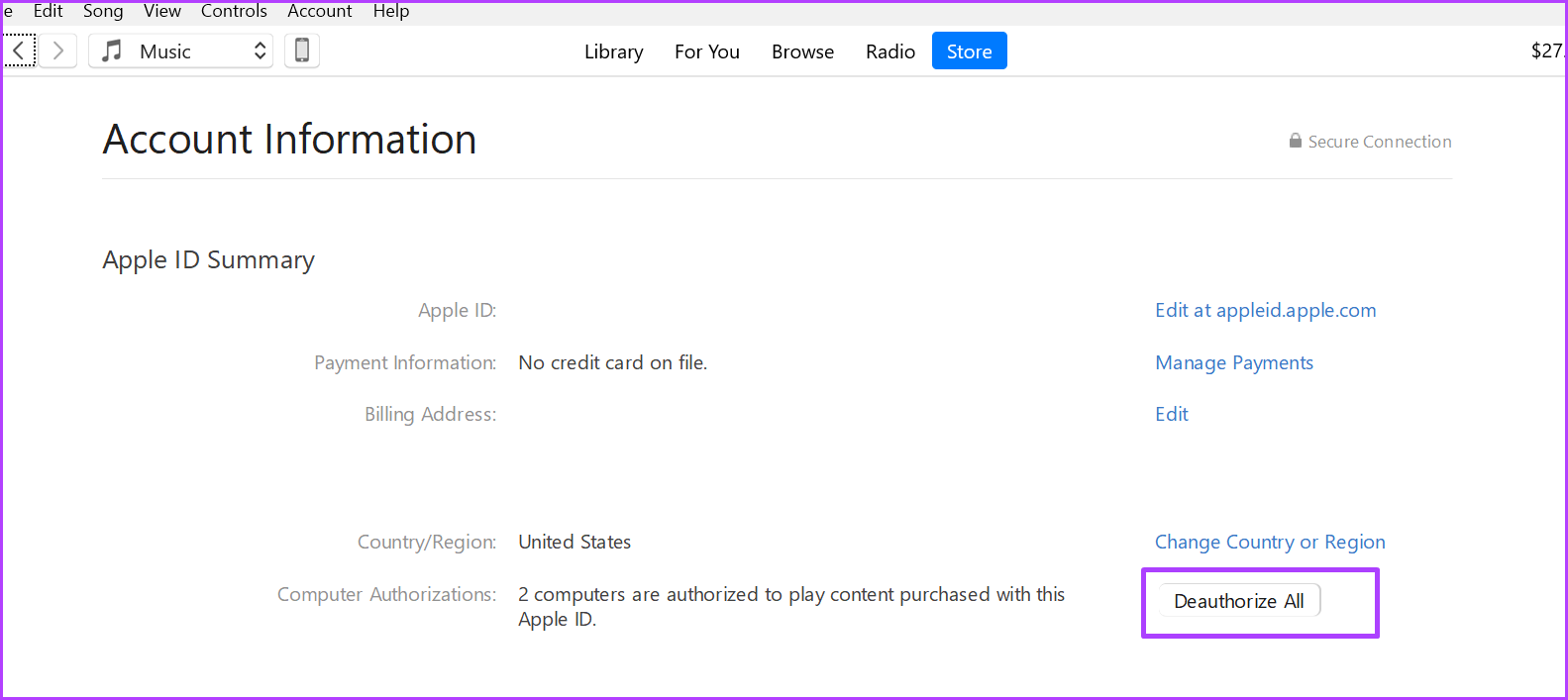Open the Song menu
The height and width of the screenshot is (700, 1568).
103,11
